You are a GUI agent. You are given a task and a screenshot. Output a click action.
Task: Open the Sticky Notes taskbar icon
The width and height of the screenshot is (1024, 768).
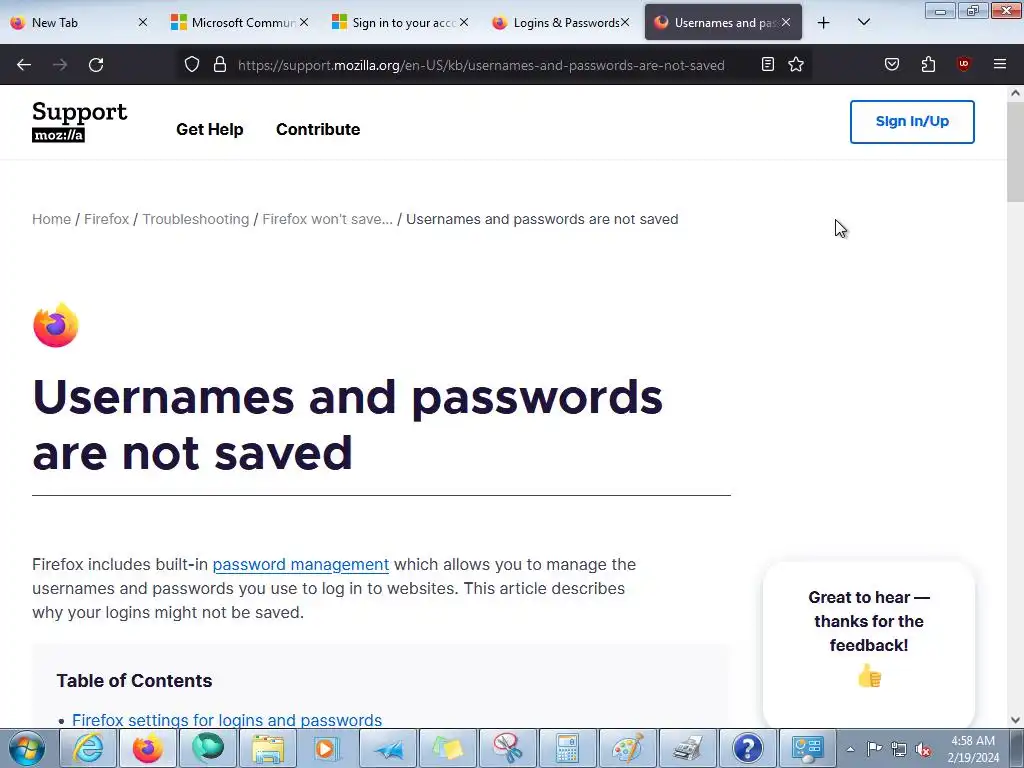[x=447, y=748]
